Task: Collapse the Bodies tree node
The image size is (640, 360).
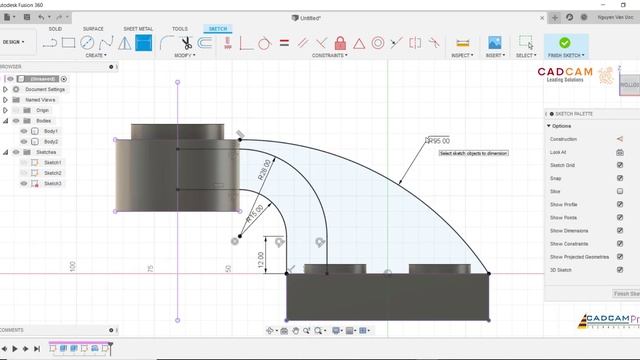Action: (x=5, y=121)
